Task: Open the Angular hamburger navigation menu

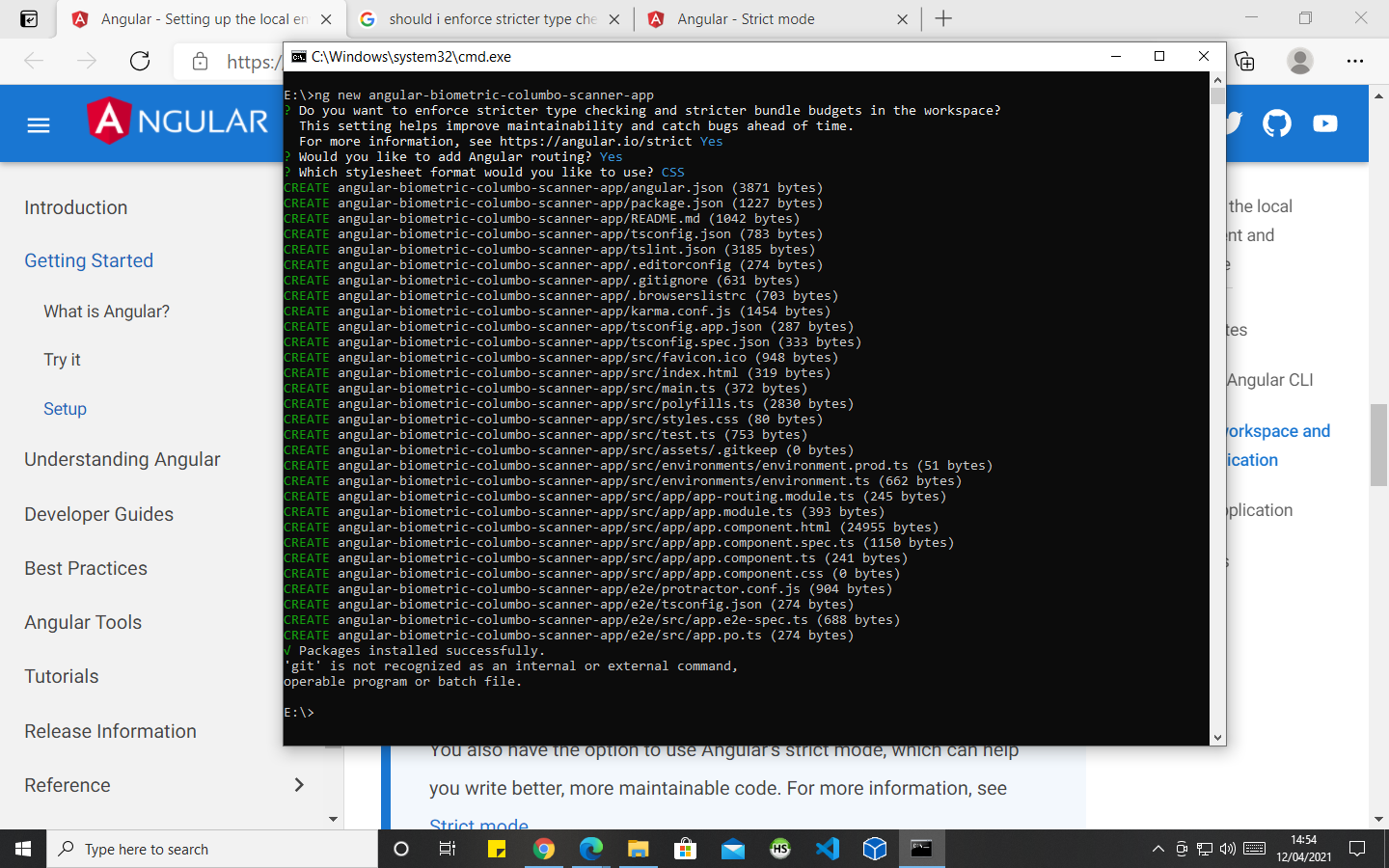Action: pyautogui.click(x=39, y=125)
